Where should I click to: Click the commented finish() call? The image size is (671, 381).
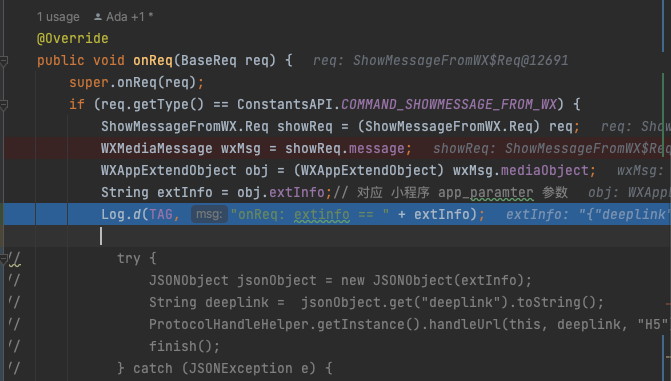[184, 346]
